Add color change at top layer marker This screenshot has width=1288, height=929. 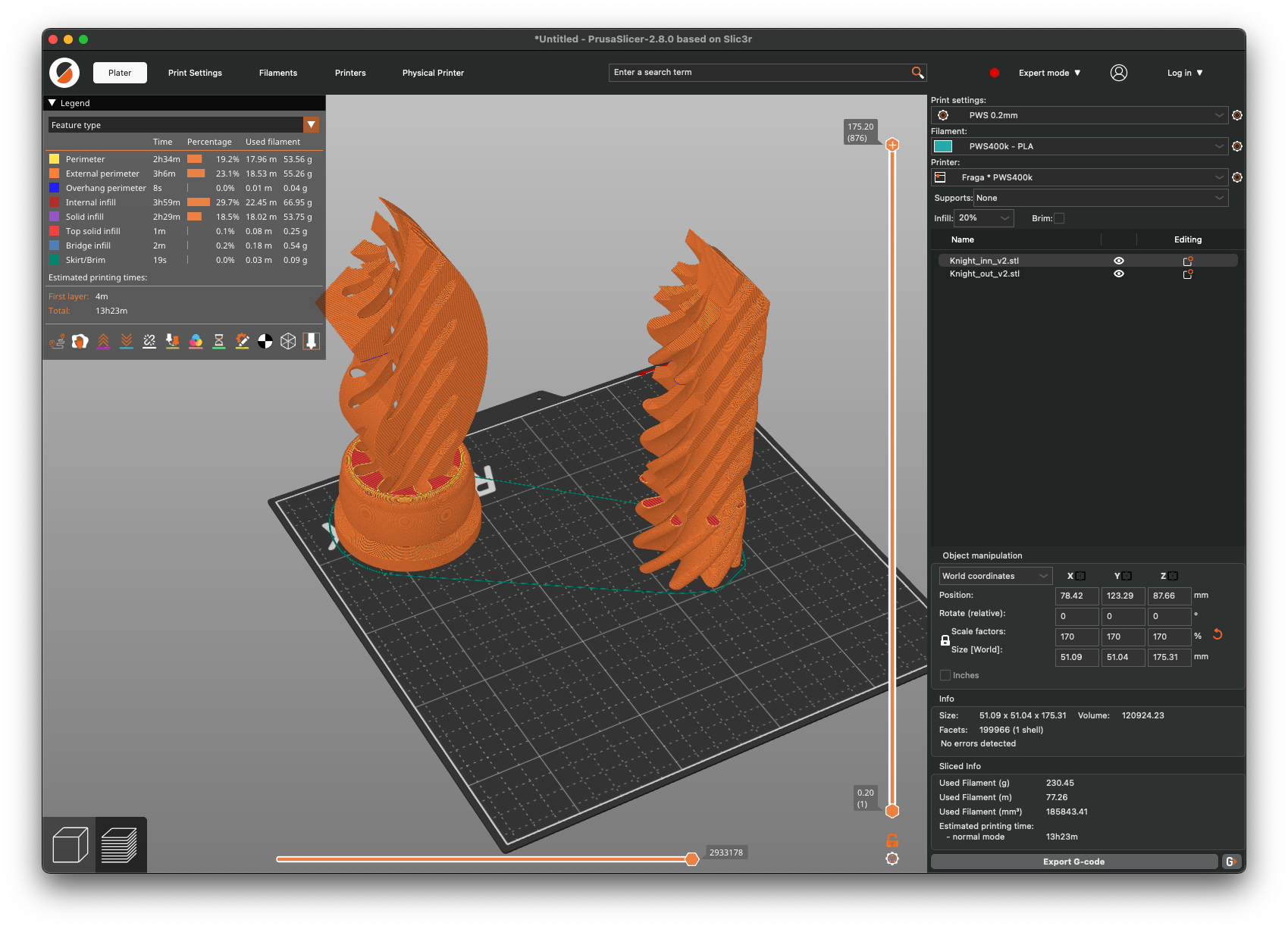pyautogui.click(x=892, y=145)
